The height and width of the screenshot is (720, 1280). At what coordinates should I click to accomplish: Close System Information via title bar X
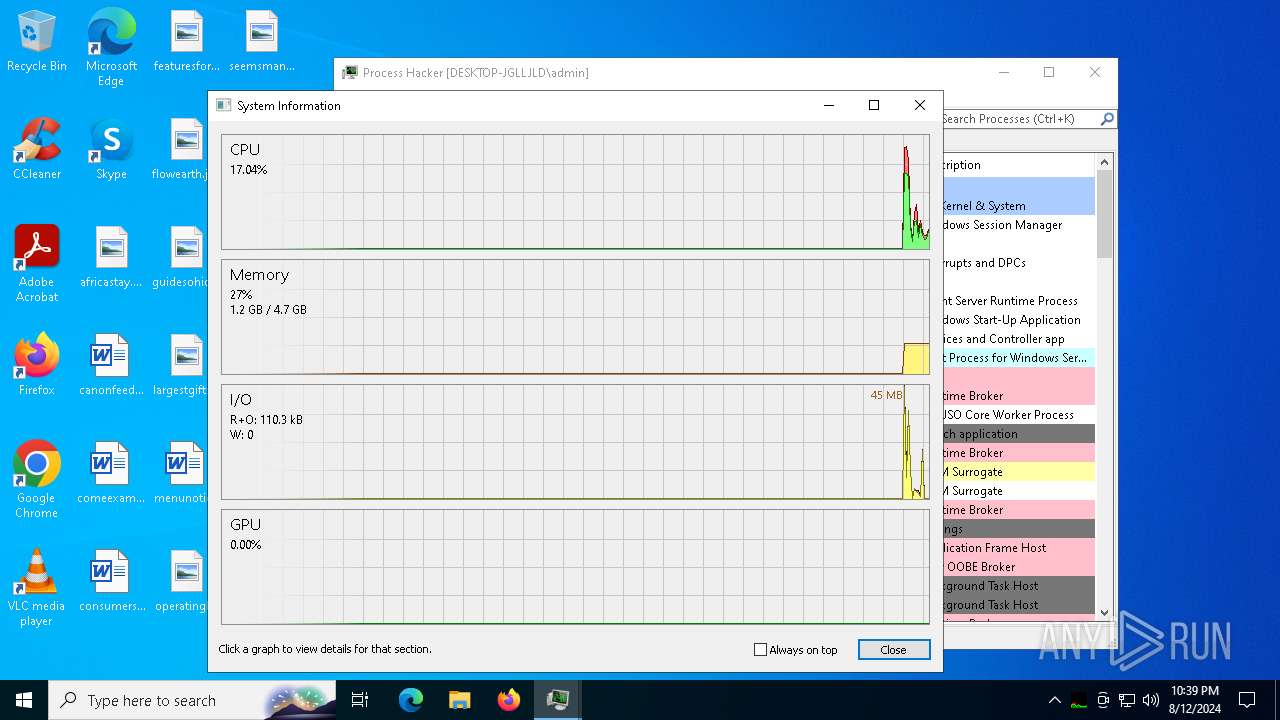[920, 105]
